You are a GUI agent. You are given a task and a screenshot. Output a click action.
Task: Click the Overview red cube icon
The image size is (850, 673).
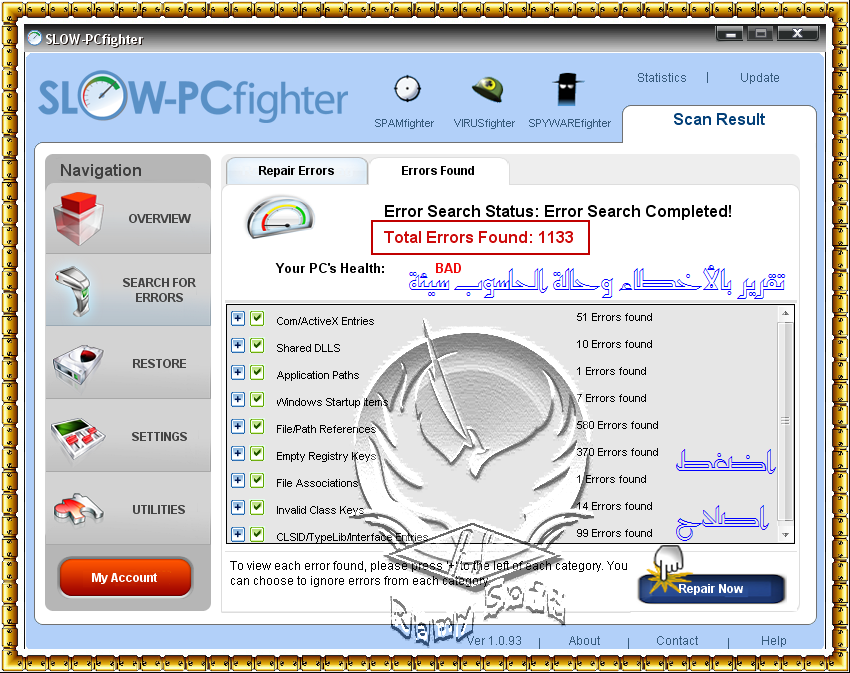(80, 218)
